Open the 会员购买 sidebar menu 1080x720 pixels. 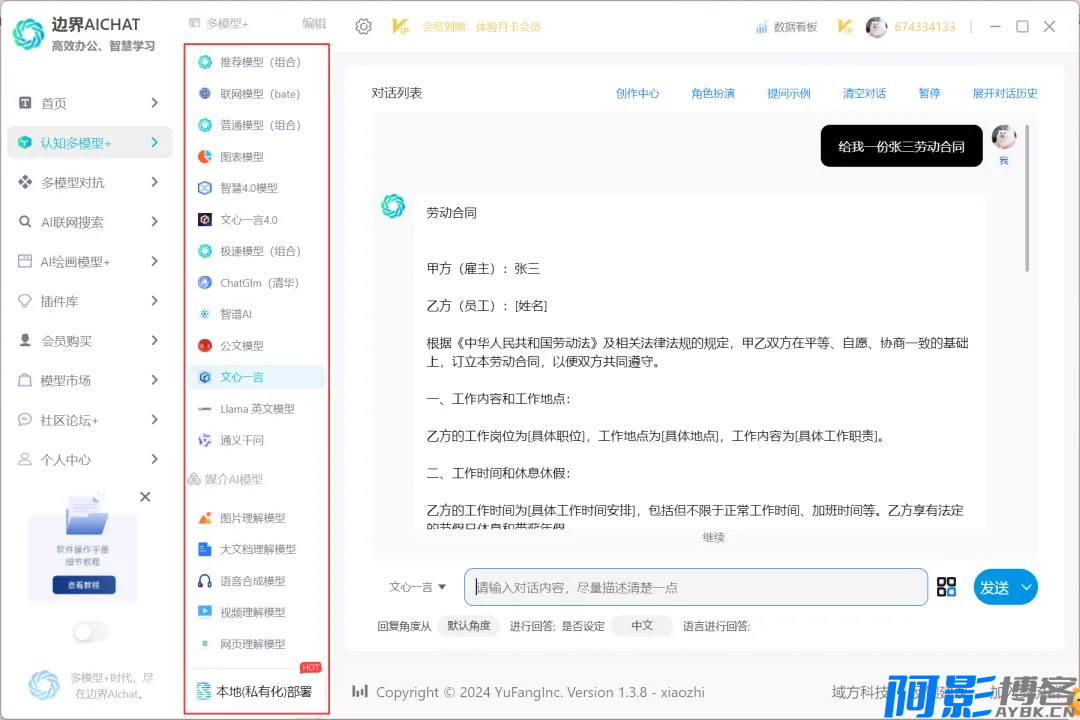click(x=90, y=341)
